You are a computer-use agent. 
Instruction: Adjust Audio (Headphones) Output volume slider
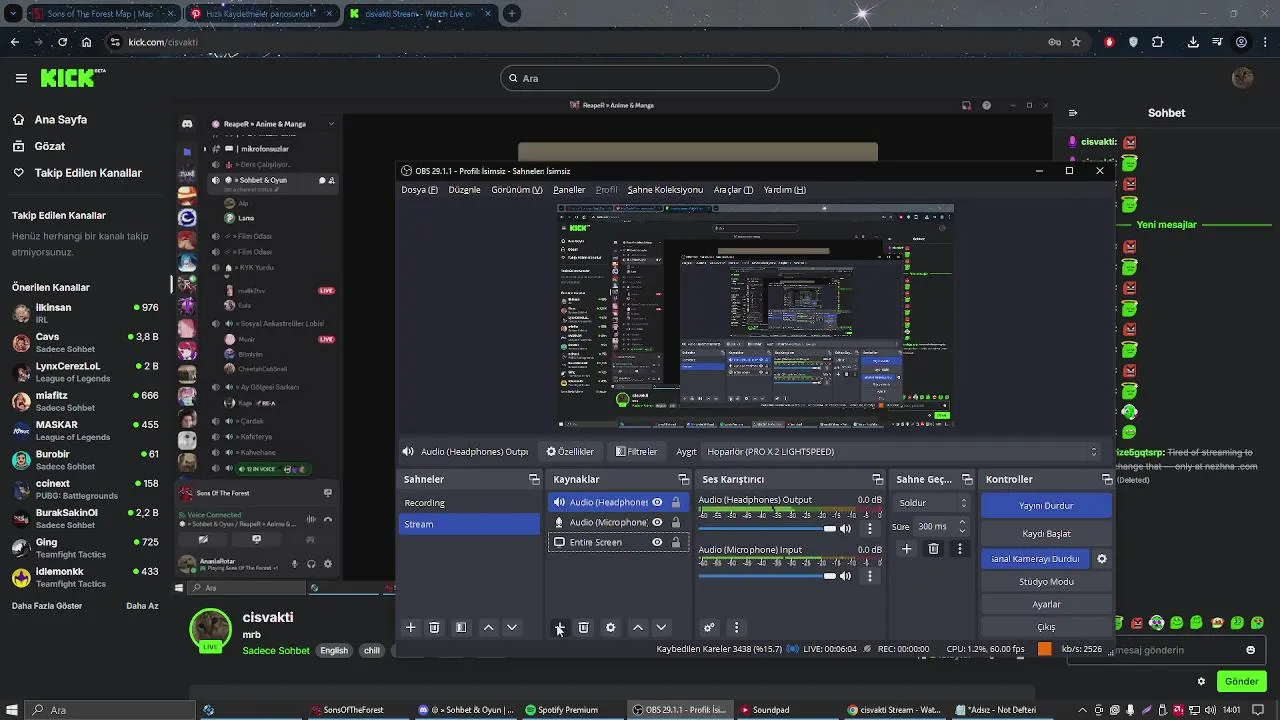(x=768, y=528)
